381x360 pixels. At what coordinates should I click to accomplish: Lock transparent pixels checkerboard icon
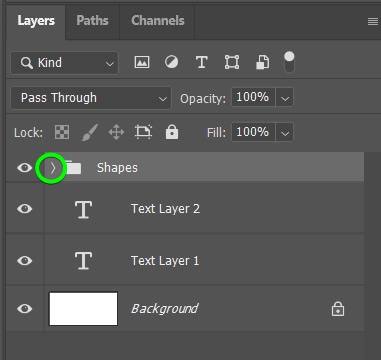pos(62,132)
